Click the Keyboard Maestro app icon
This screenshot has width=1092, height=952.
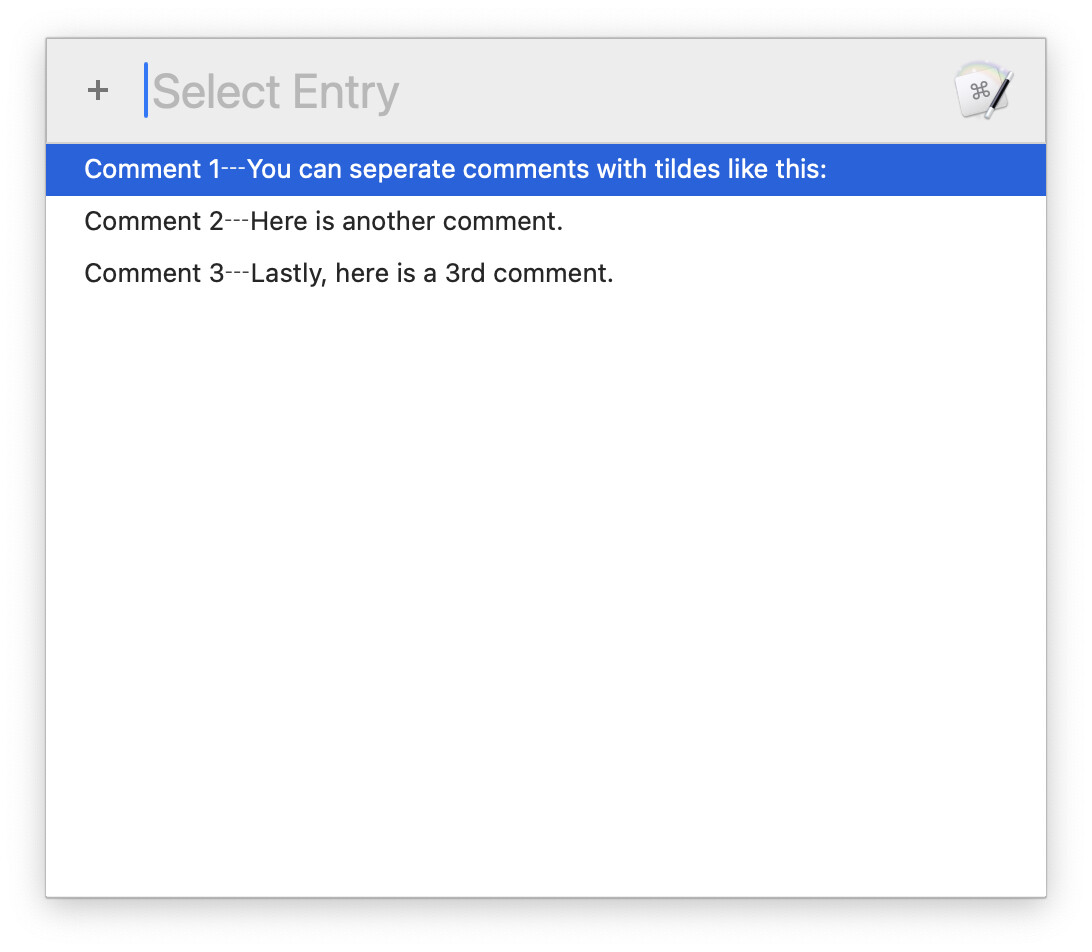(x=983, y=91)
